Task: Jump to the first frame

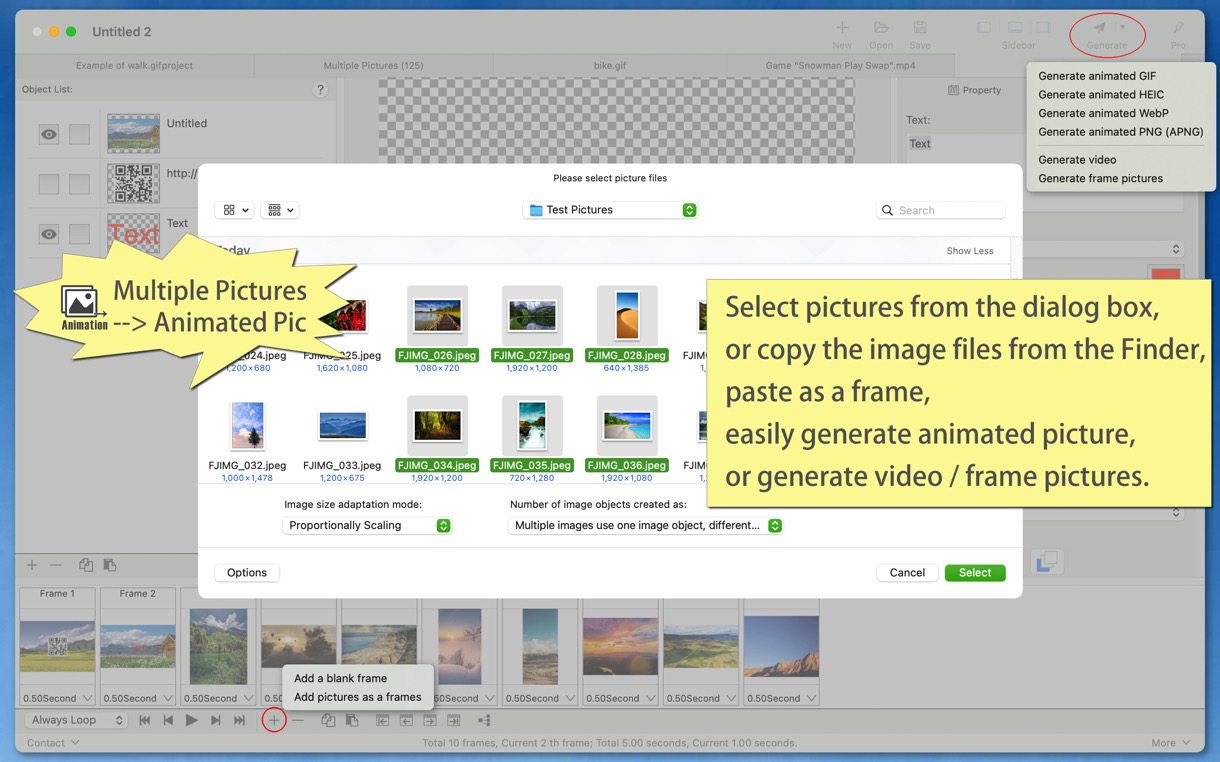Action: [145, 720]
